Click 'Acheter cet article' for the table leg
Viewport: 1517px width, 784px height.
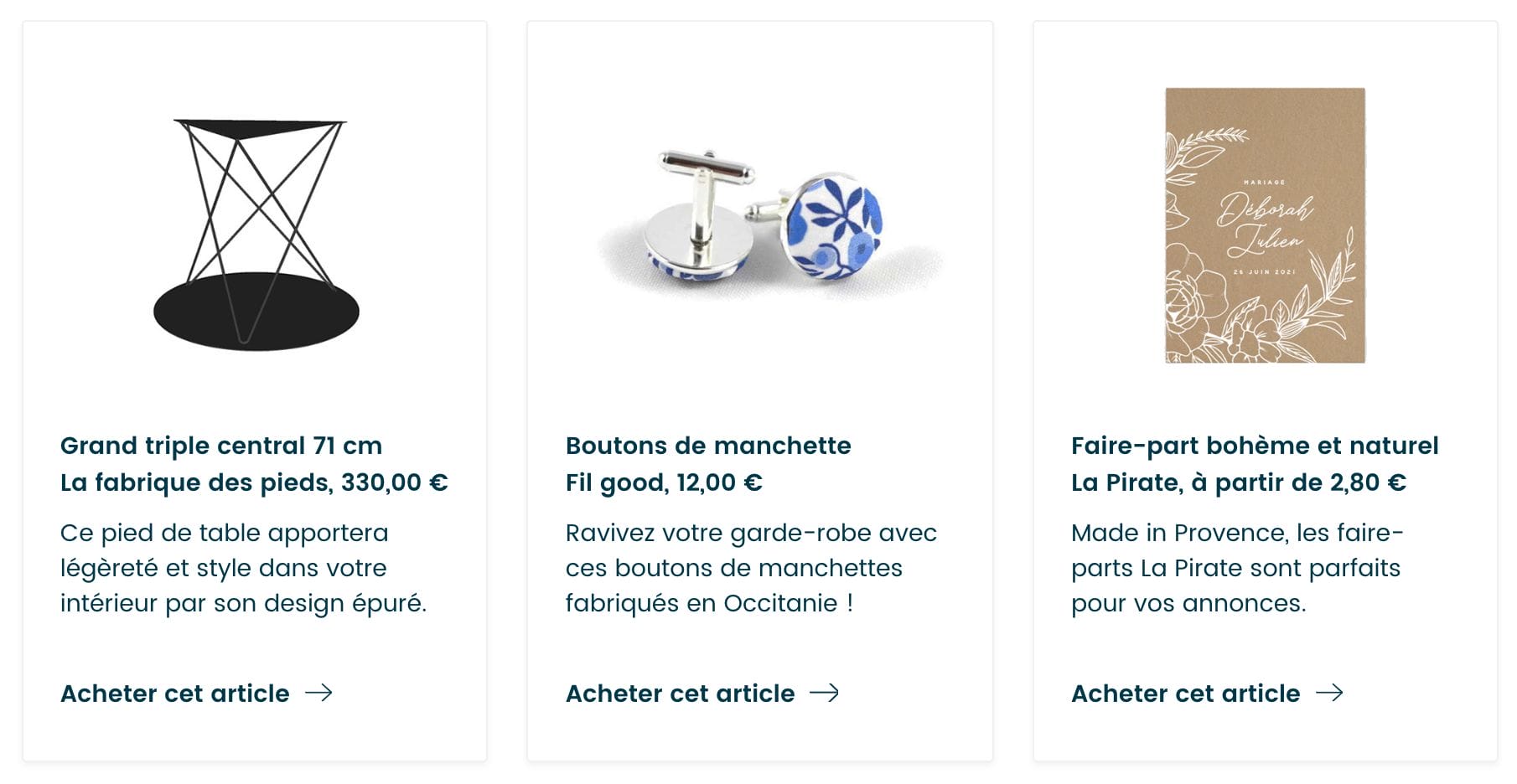pos(175,694)
